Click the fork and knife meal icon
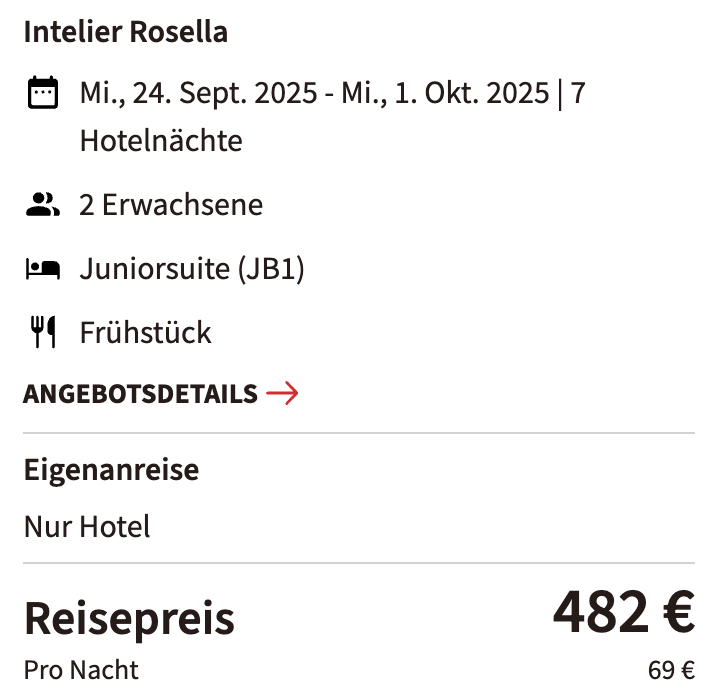 [43, 332]
